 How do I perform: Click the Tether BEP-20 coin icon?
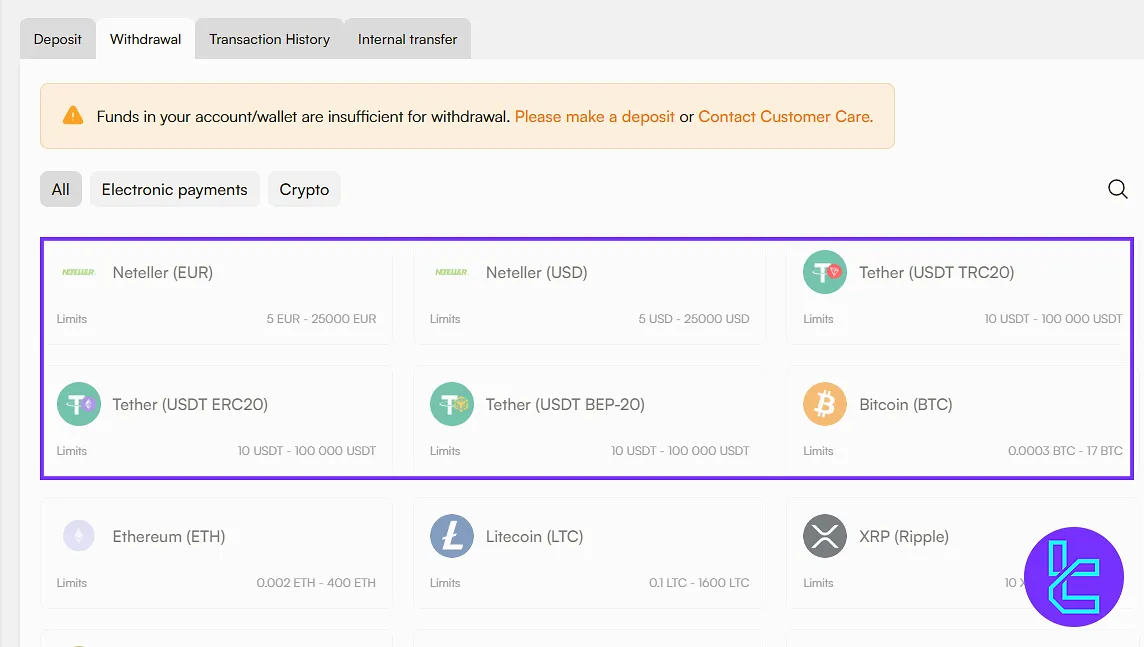click(451, 404)
